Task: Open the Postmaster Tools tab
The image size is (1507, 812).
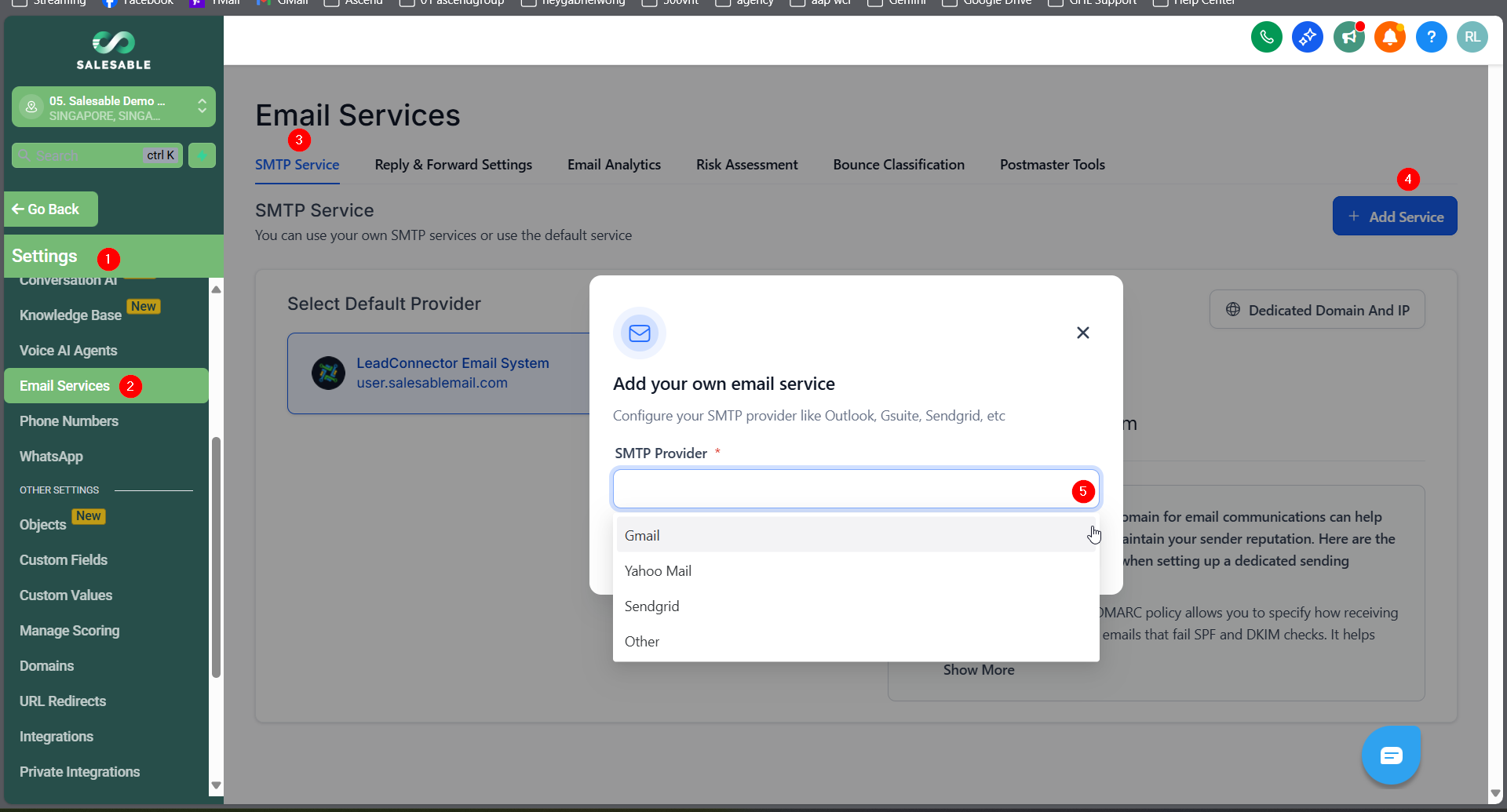Action: 1052,165
